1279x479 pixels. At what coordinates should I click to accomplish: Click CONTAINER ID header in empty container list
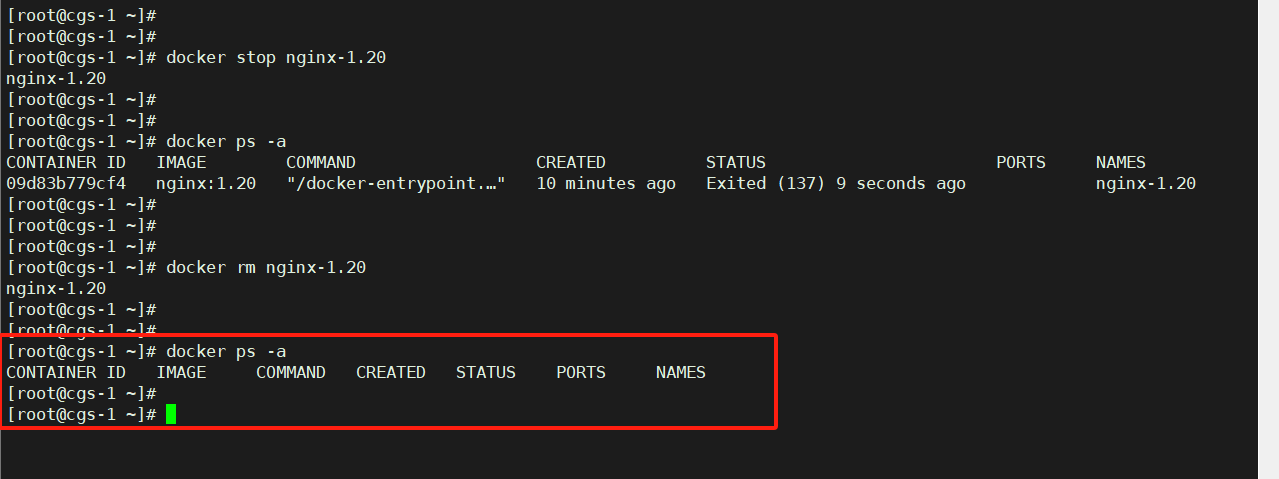pyautogui.click(x=66, y=372)
